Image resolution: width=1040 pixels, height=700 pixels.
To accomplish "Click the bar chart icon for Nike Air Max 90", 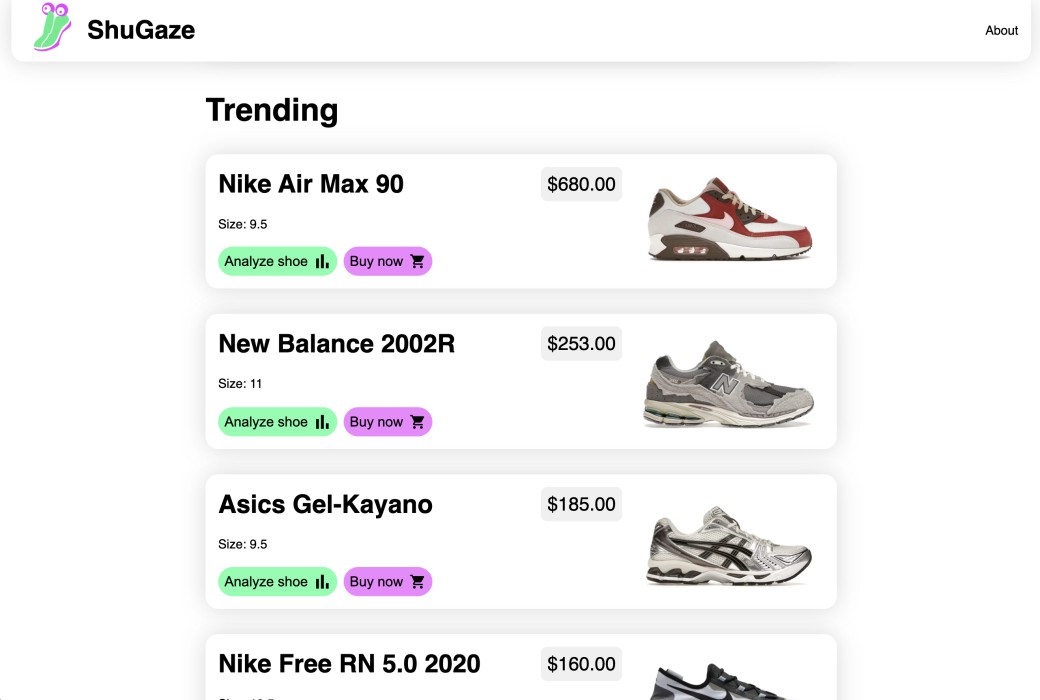I will [x=322, y=261].
